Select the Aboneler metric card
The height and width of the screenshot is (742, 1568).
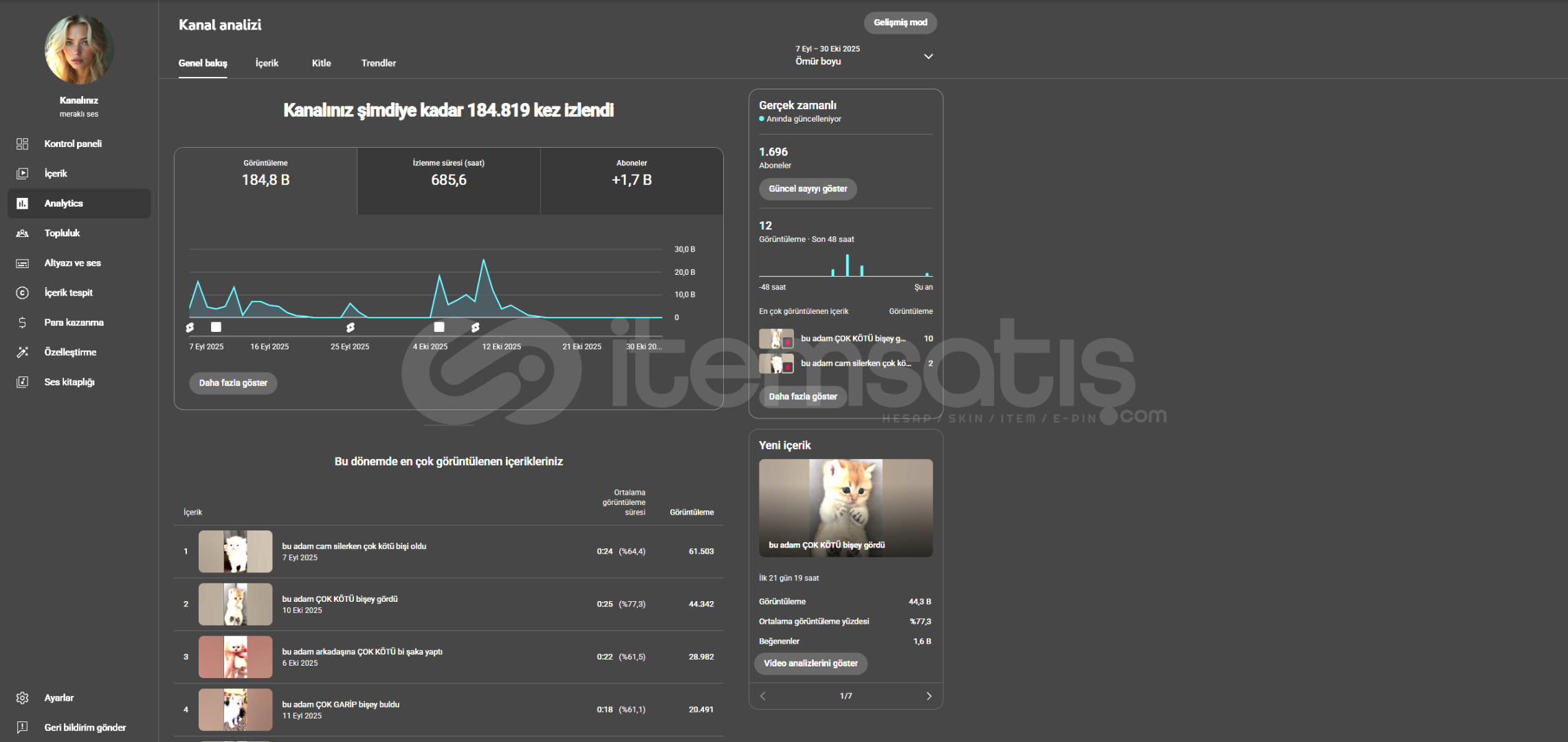click(x=631, y=180)
